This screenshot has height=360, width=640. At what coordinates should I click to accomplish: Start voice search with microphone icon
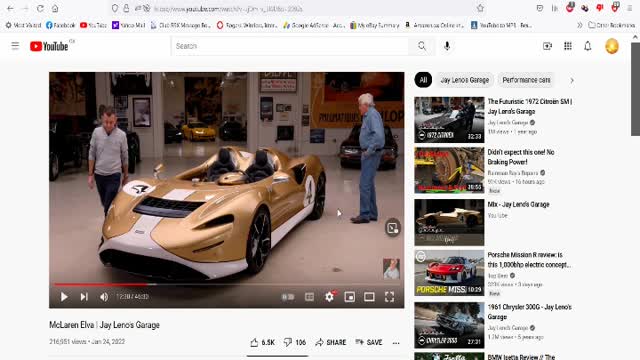pyautogui.click(x=447, y=46)
